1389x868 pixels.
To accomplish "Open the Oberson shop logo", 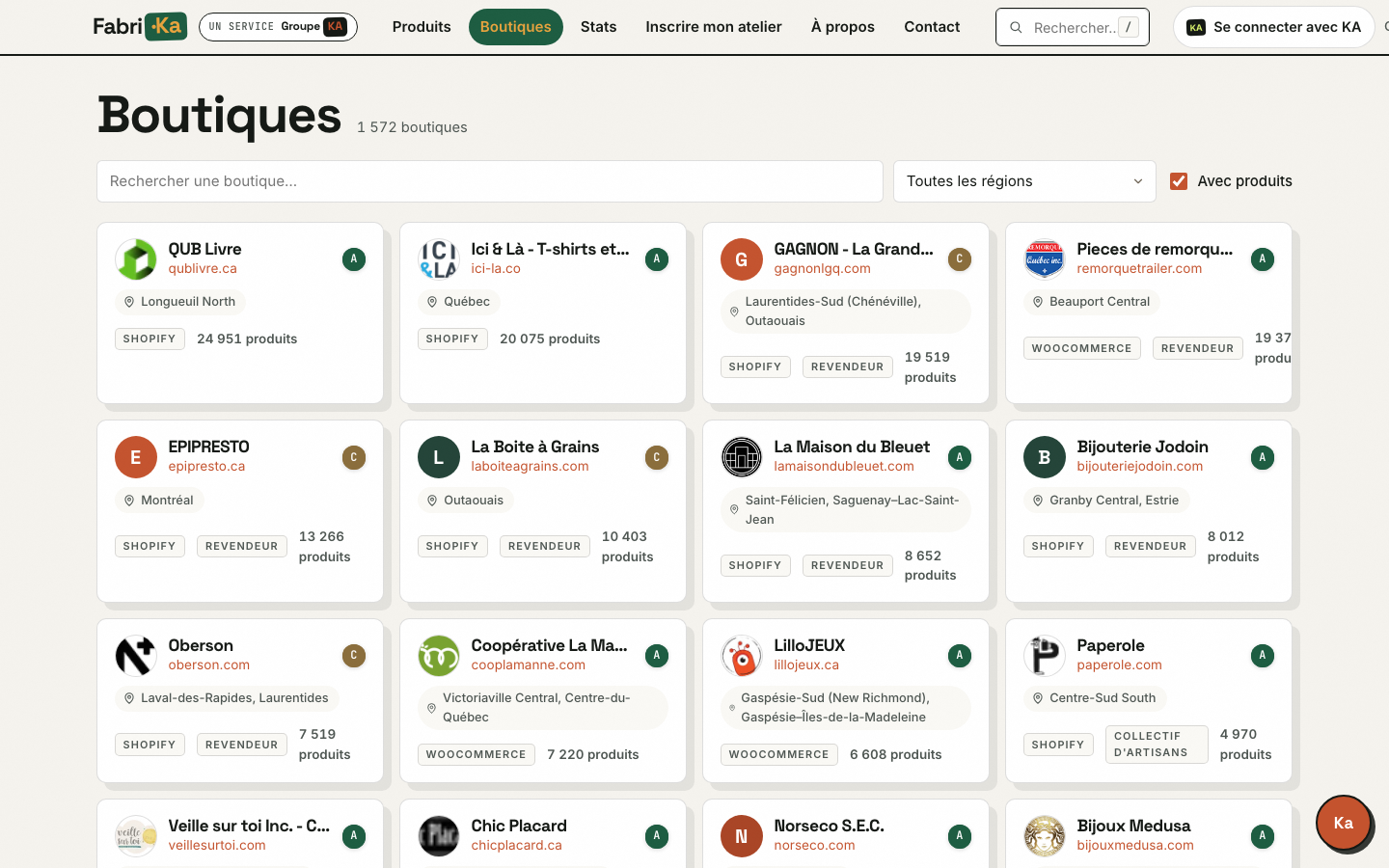I will pos(136,656).
